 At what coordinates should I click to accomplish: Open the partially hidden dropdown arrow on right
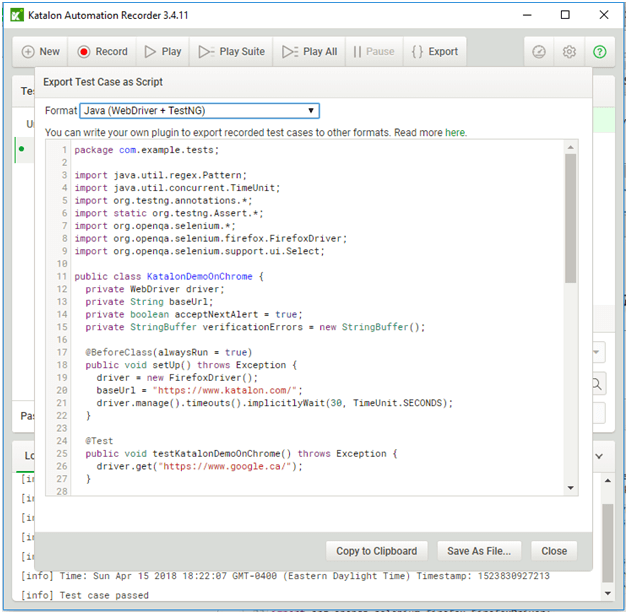(x=598, y=352)
